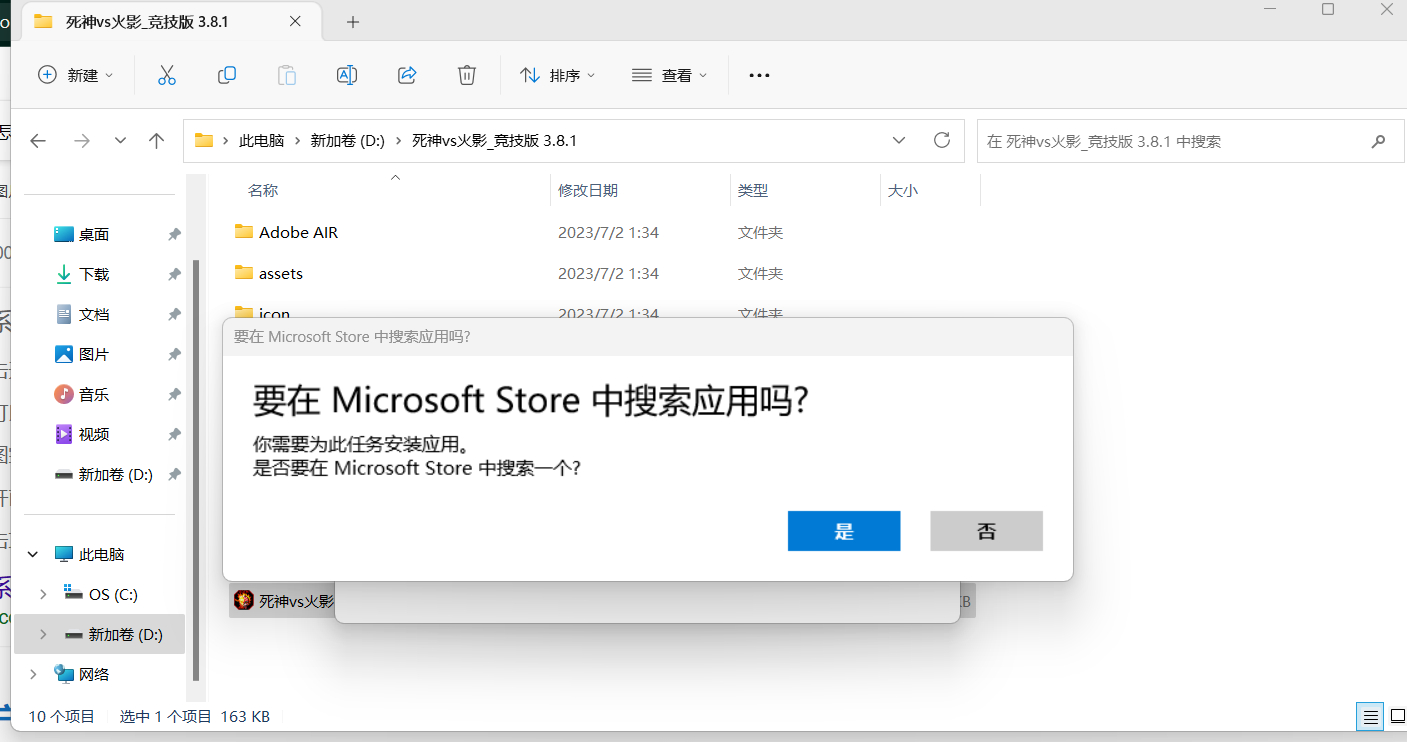Click 否 to decline the store search
The width and height of the screenshot is (1407, 742).
[986, 531]
